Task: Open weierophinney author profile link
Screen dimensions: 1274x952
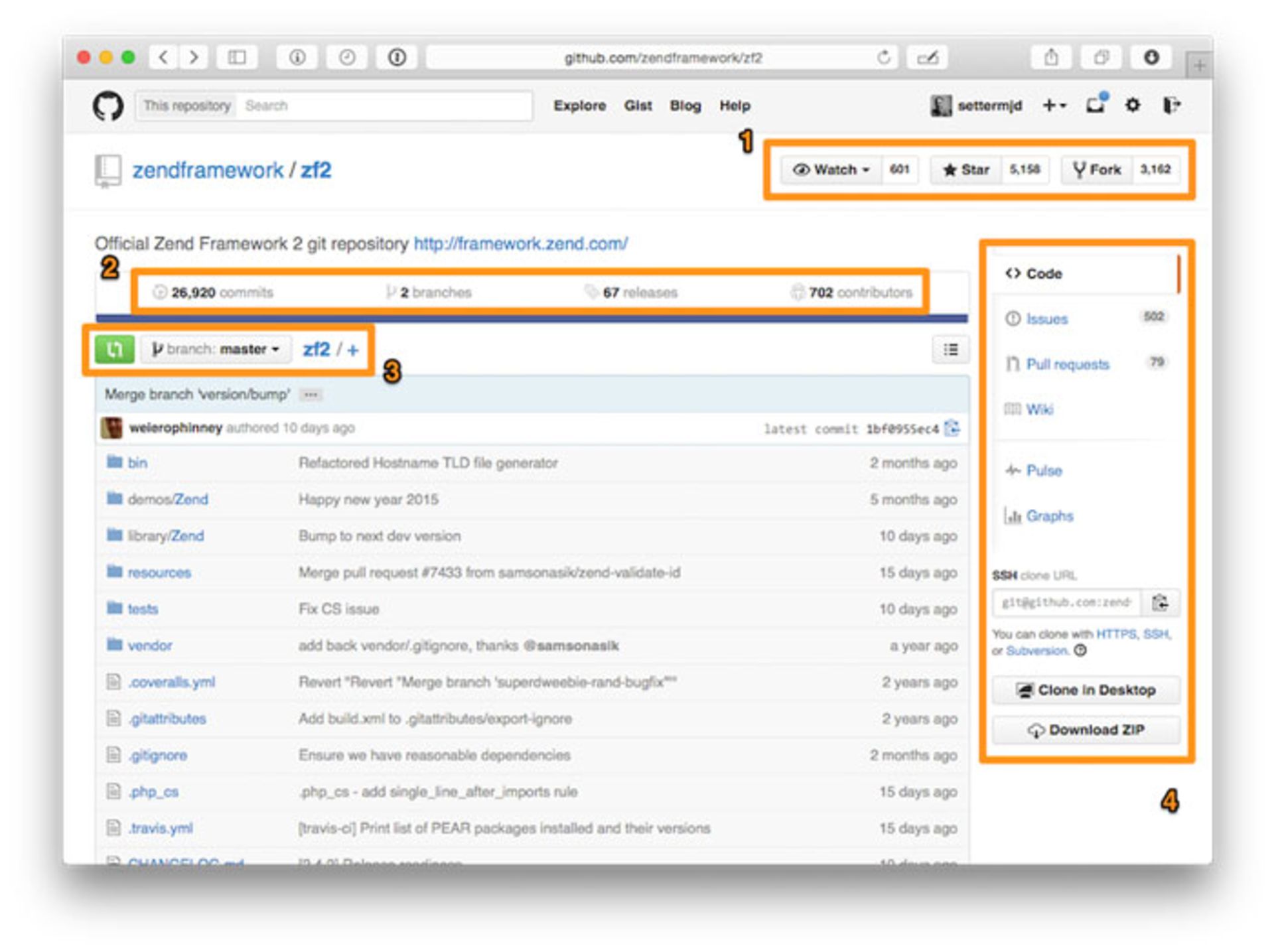Action: click(x=175, y=428)
